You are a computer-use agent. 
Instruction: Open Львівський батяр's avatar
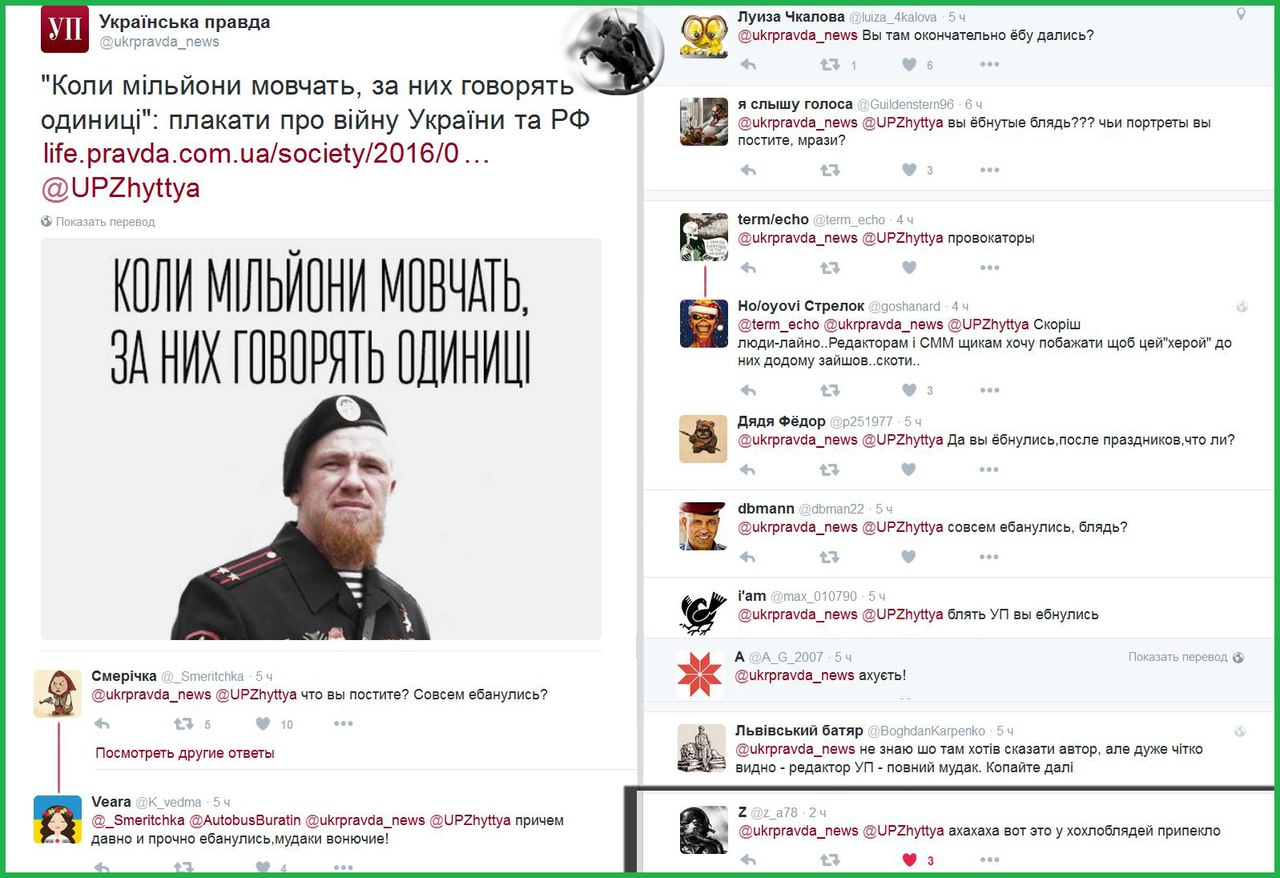(702, 747)
